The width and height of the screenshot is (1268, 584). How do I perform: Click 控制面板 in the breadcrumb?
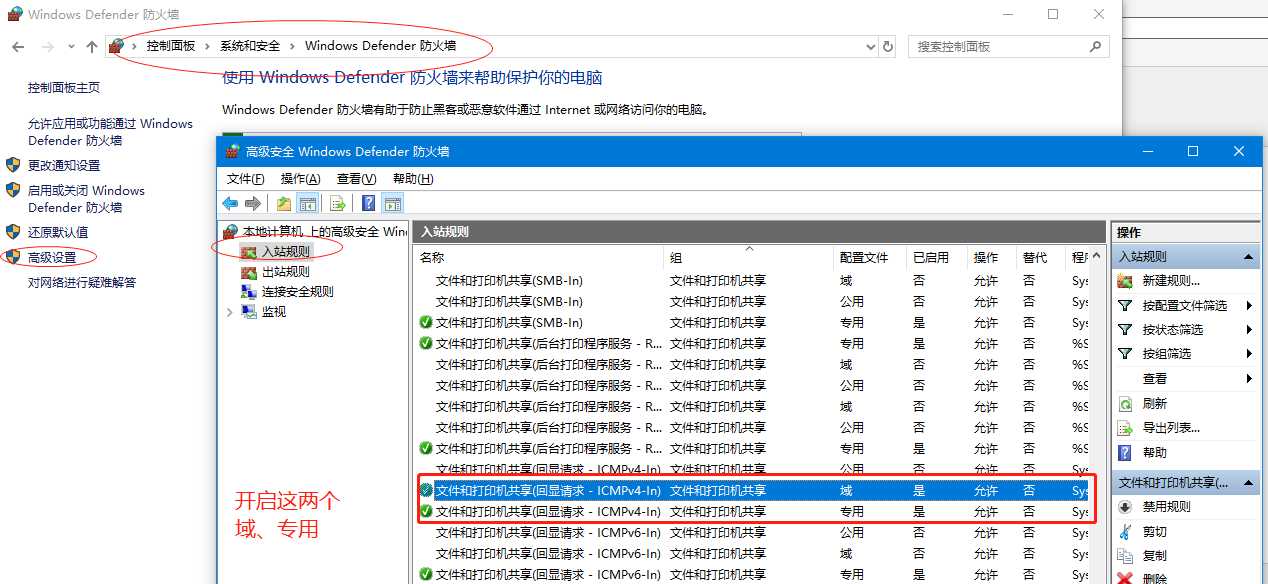tap(171, 46)
